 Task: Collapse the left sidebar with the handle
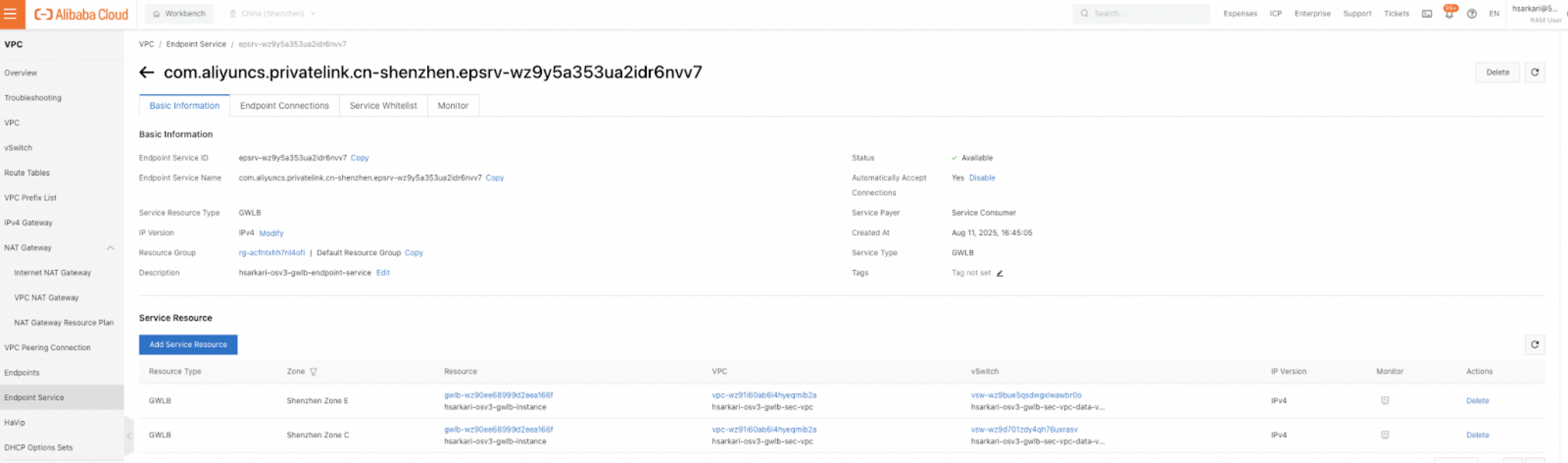point(129,435)
